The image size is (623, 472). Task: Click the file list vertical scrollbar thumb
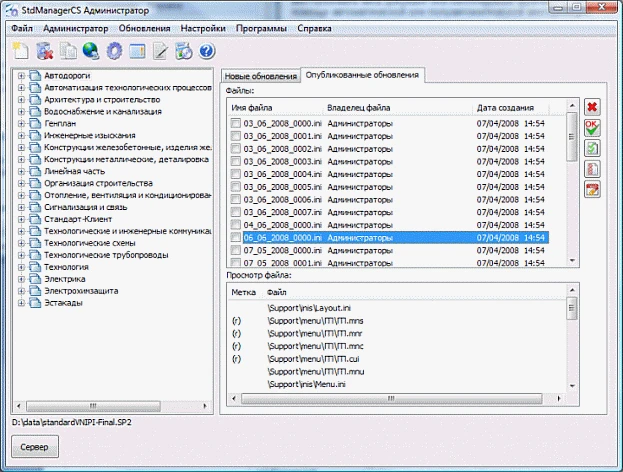pyautogui.click(x=572, y=136)
